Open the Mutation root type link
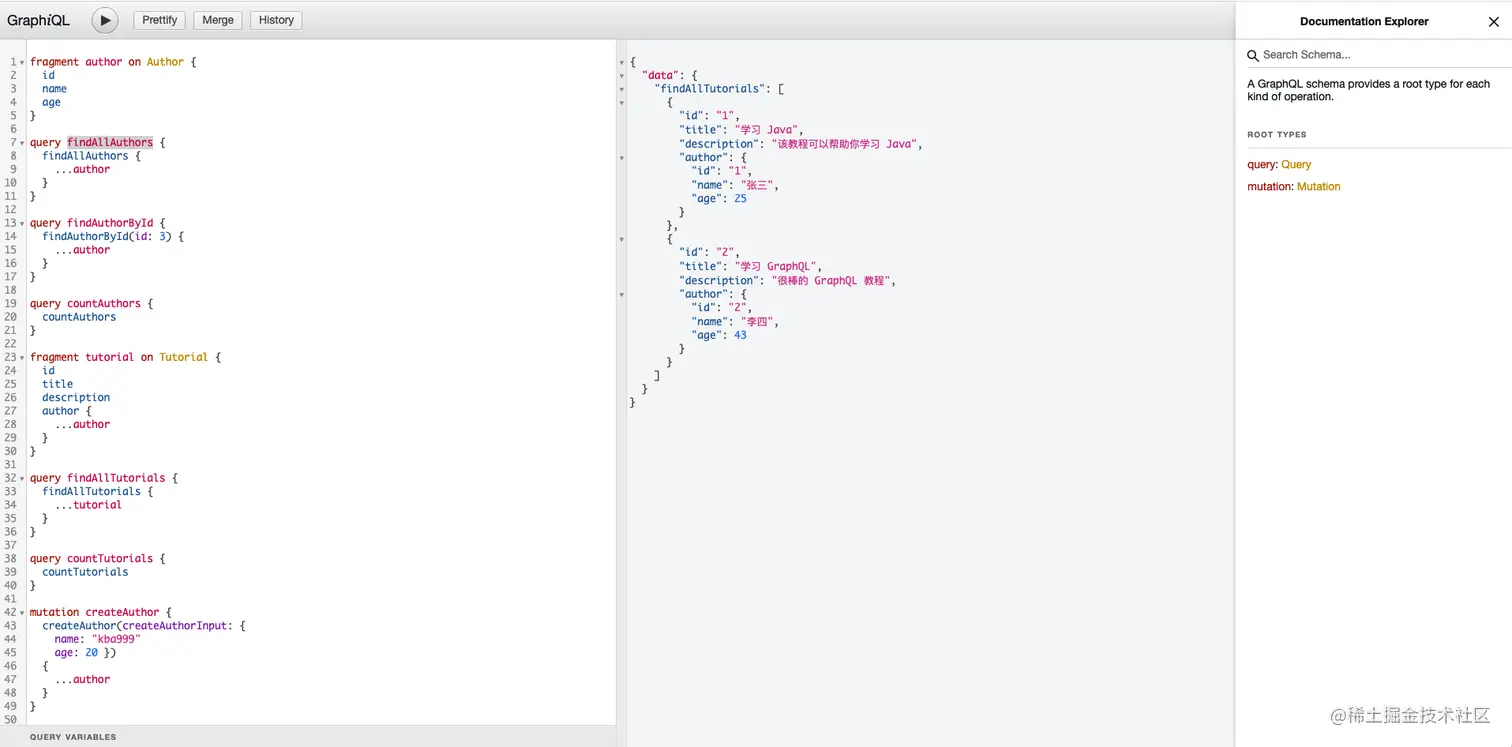 click(x=1318, y=186)
